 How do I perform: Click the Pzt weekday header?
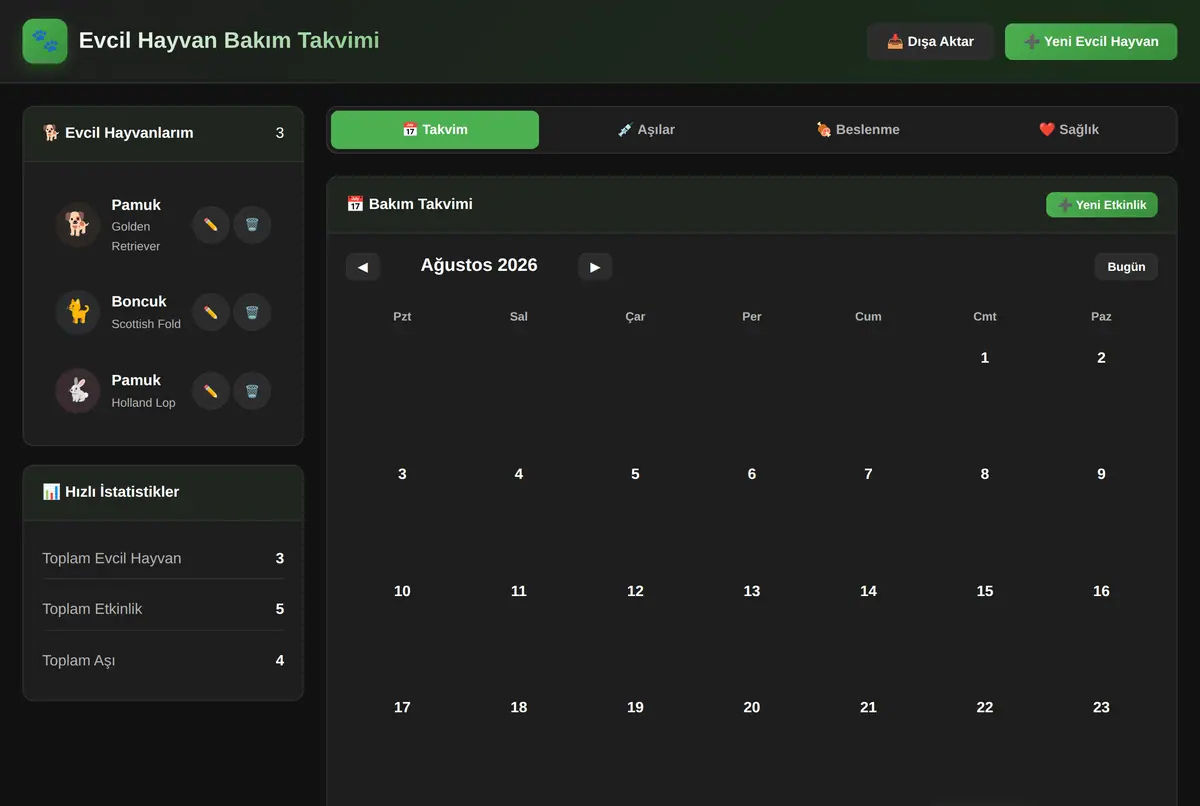pos(402,317)
